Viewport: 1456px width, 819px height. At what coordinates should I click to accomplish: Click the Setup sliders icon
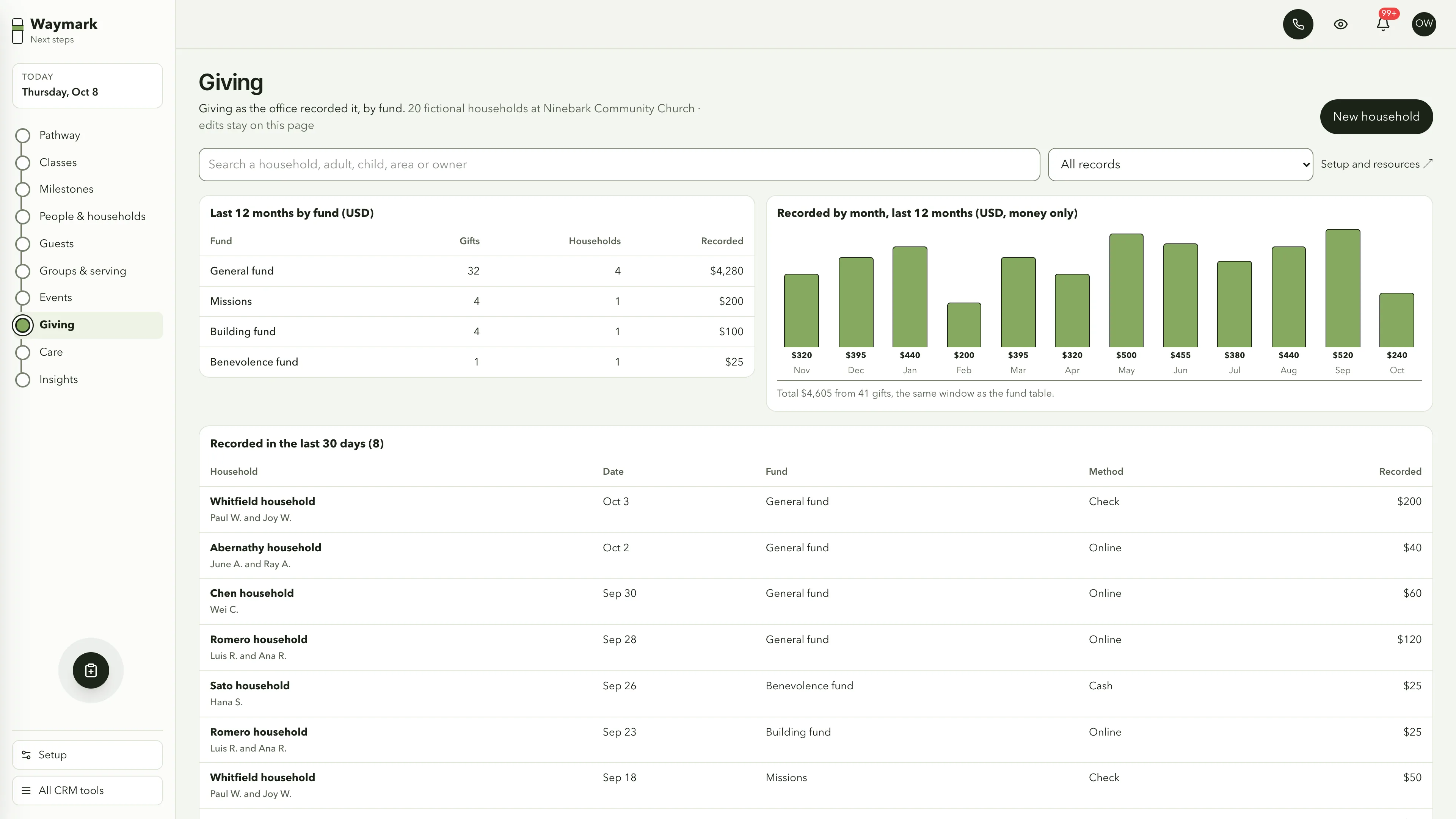coord(26,755)
